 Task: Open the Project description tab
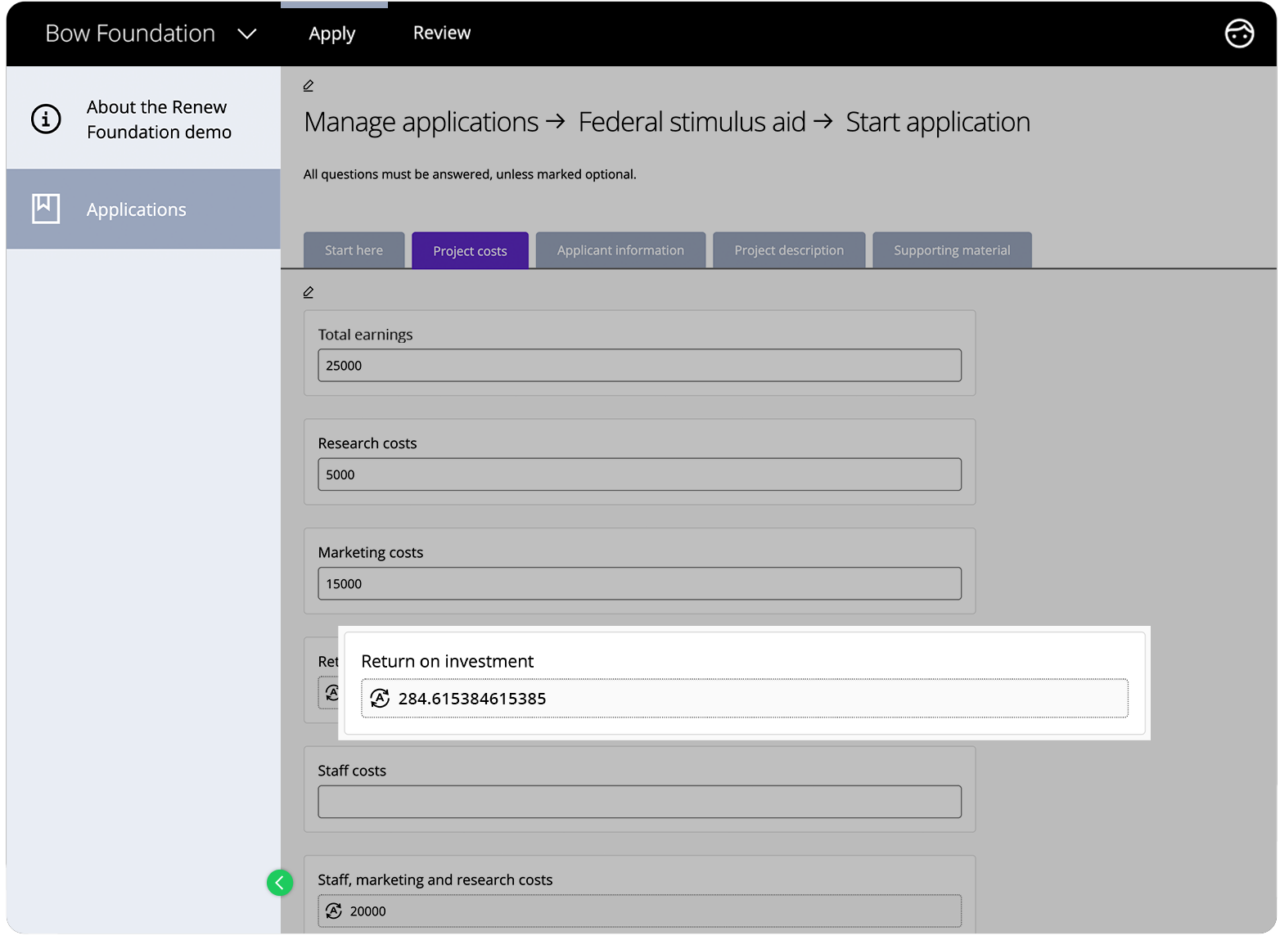(x=789, y=250)
